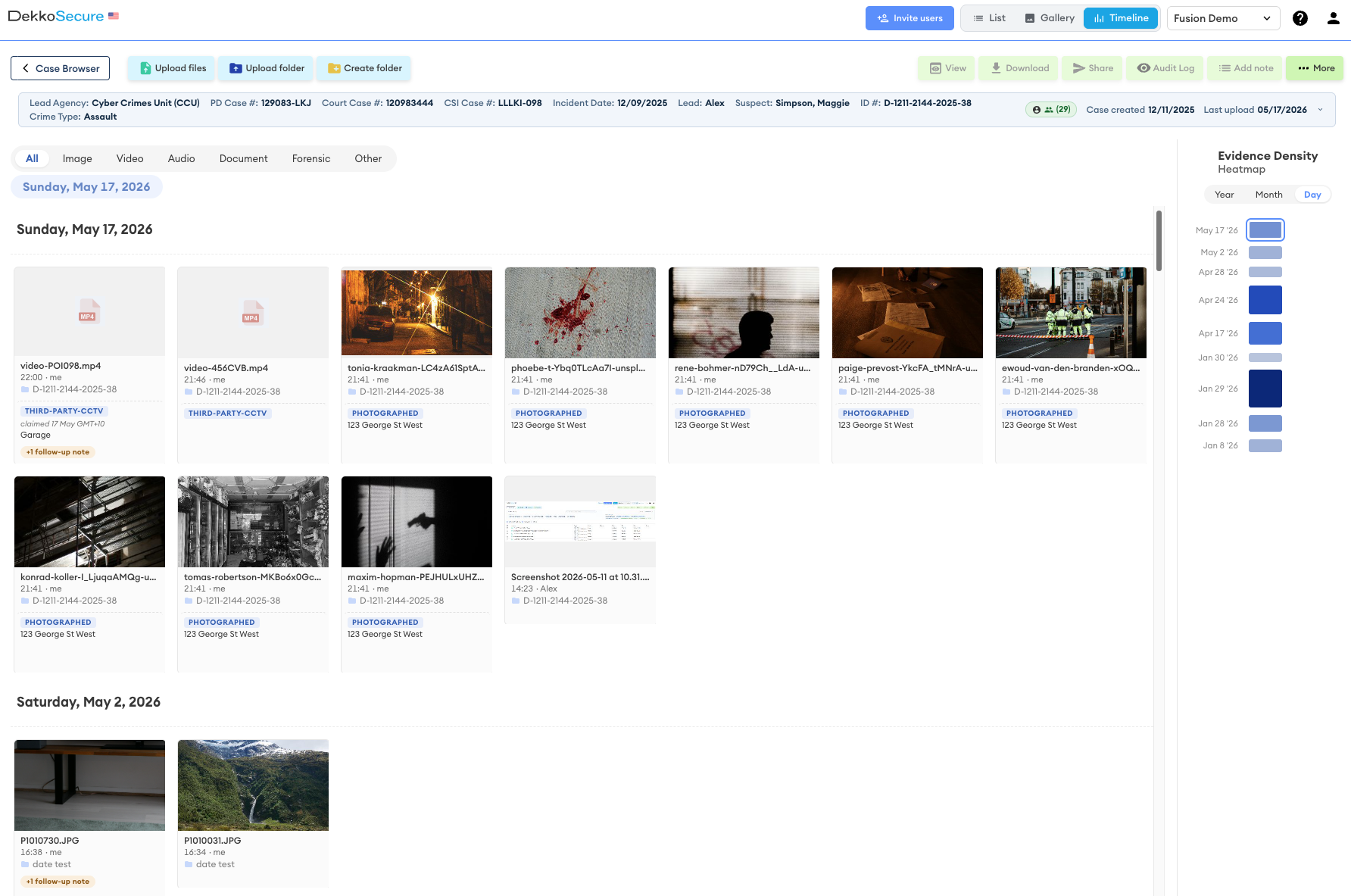Click the Audit Log button

click(1165, 68)
